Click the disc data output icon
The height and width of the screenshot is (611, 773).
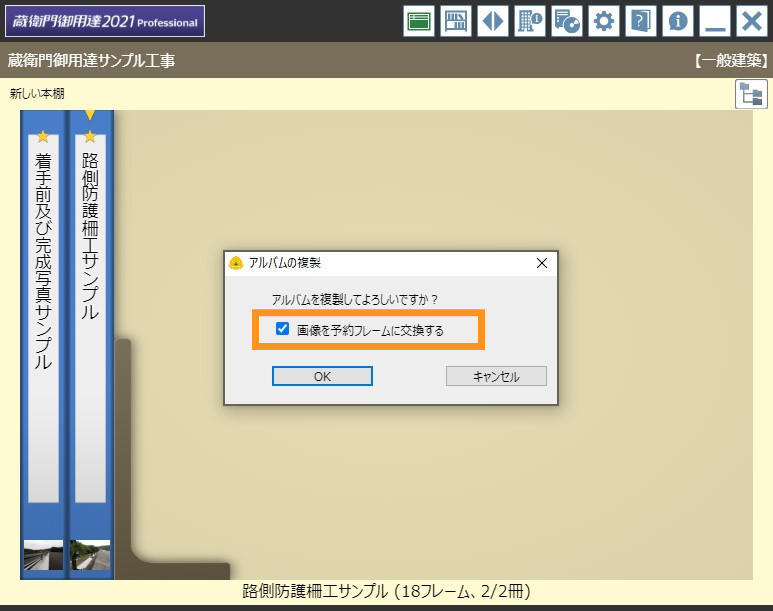pos(567,21)
